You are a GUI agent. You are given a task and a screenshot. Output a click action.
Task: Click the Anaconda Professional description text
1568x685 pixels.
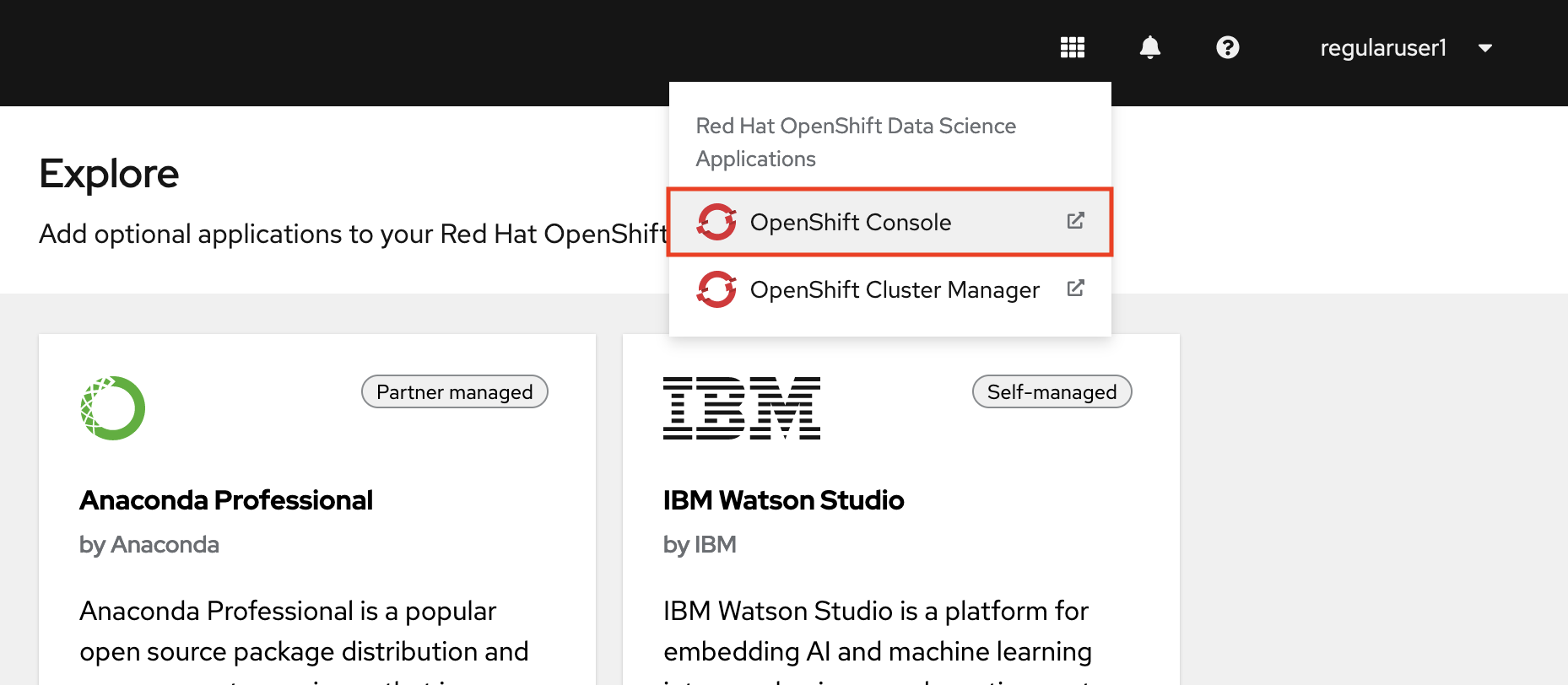pos(304,641)
